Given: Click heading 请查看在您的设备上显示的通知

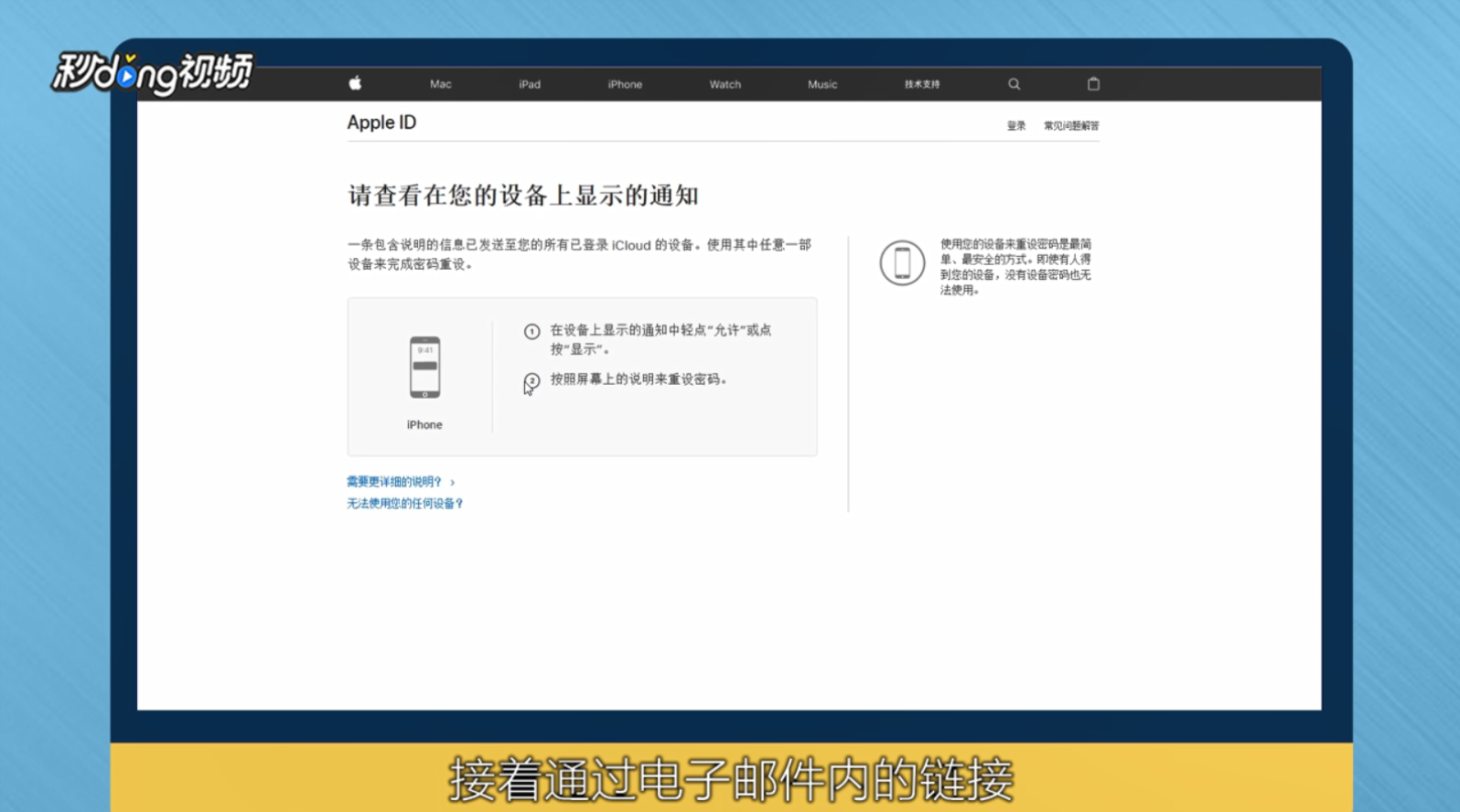Looking at the screenshot, I should (523, 196).
